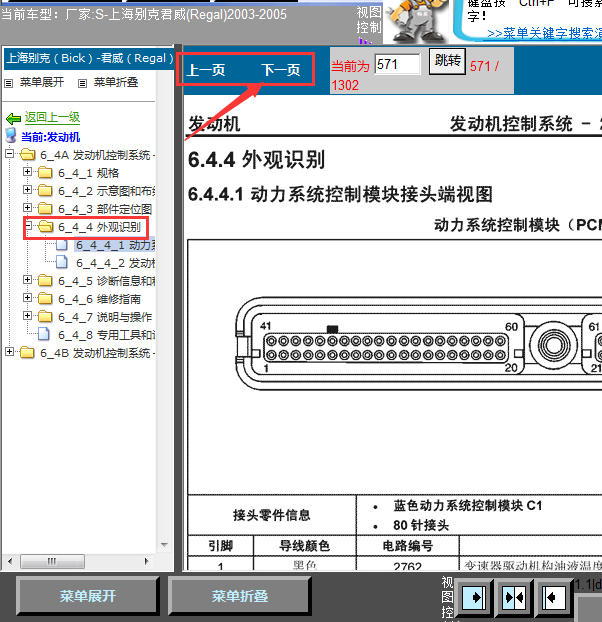
Task: Click 菜单展开 icon in sidebar header
Action: (x=8, y=83)
